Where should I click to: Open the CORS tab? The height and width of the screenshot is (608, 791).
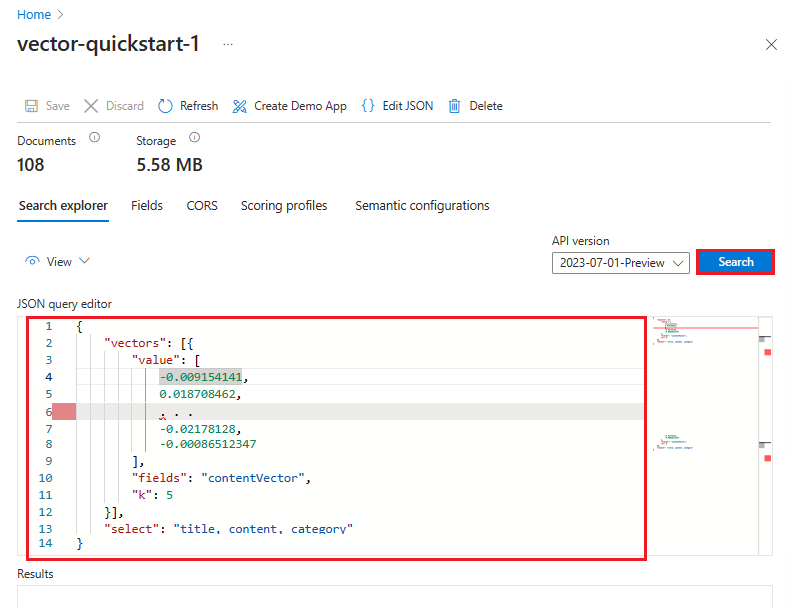point(202,206)
